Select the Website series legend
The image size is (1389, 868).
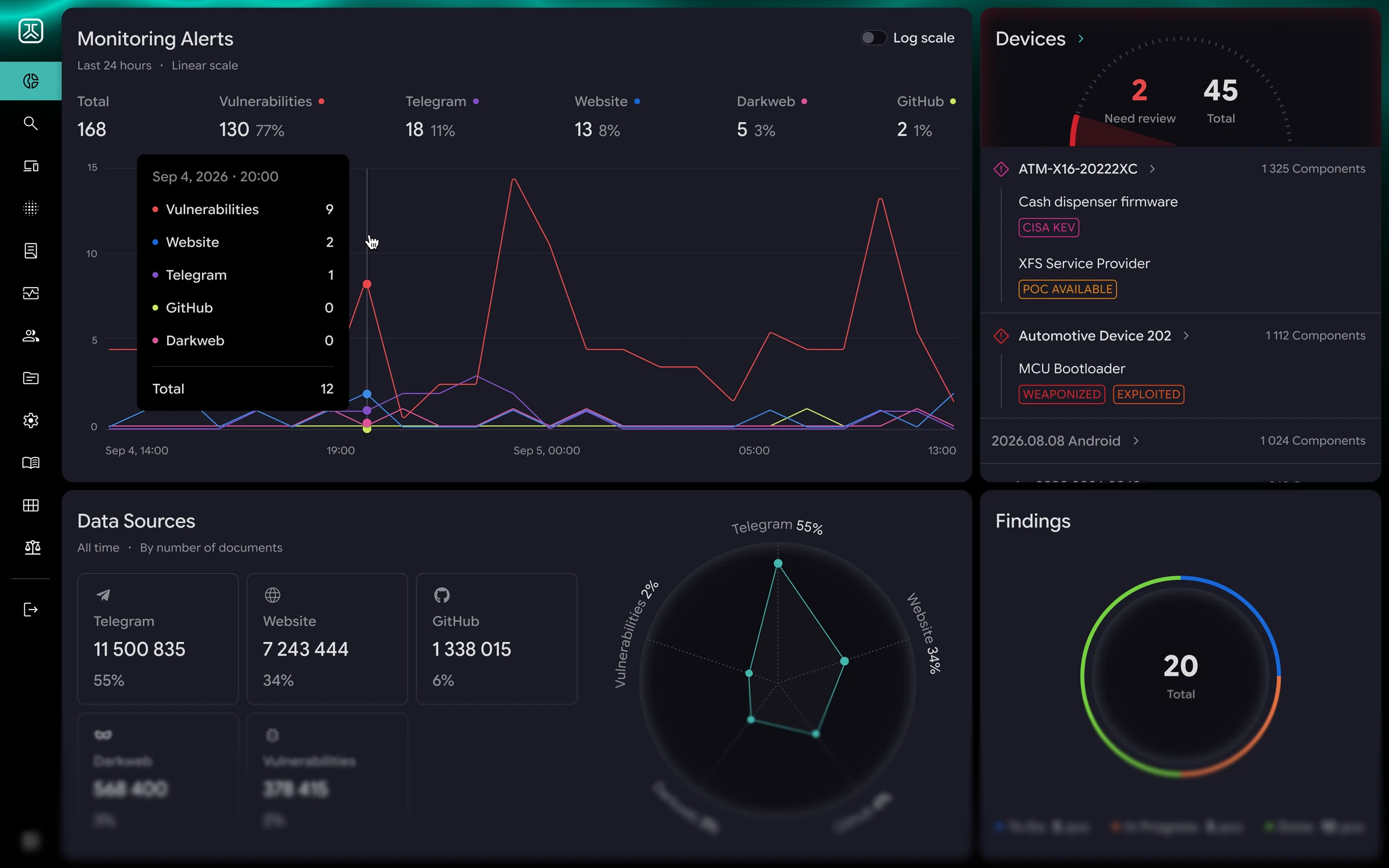coord(607,101)
